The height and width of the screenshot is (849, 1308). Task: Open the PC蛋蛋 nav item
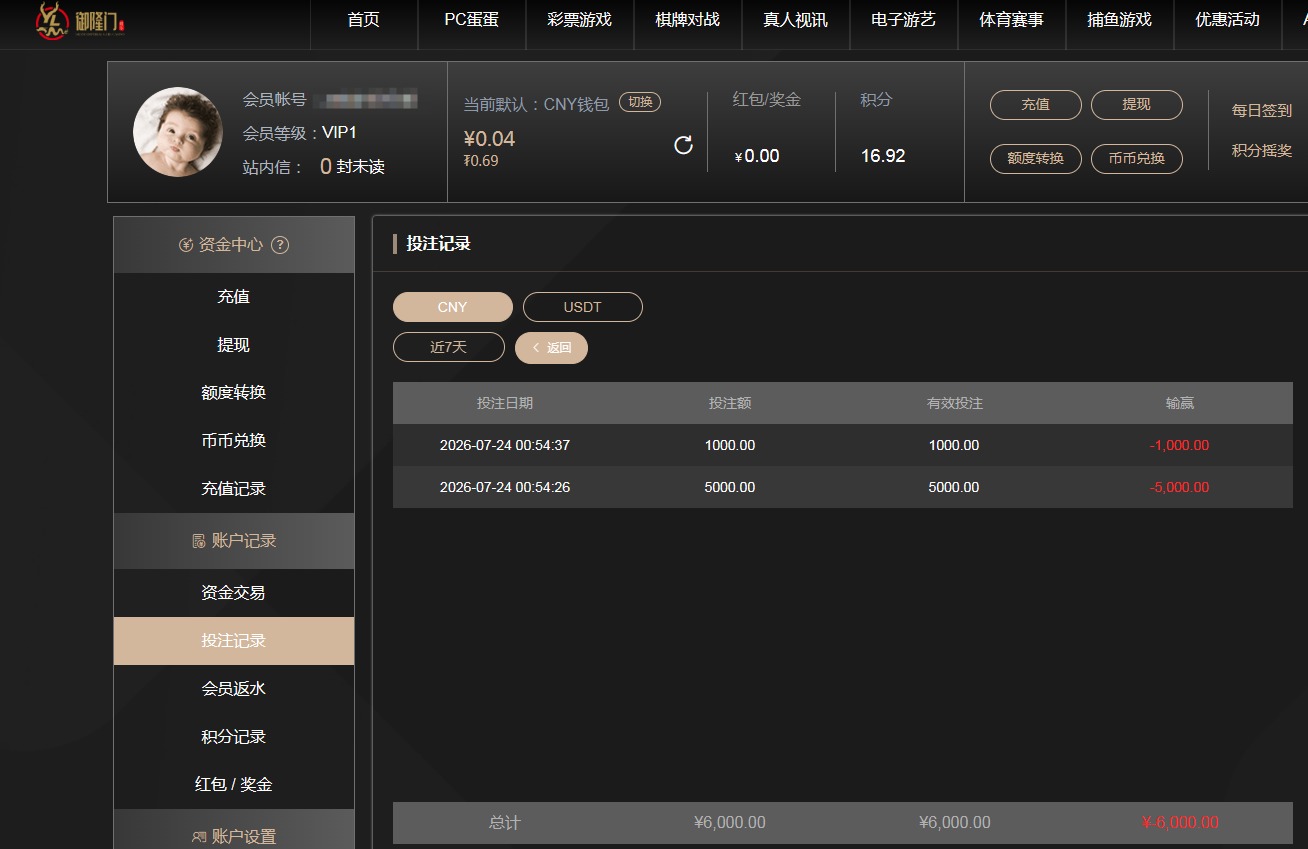[472, 20]
